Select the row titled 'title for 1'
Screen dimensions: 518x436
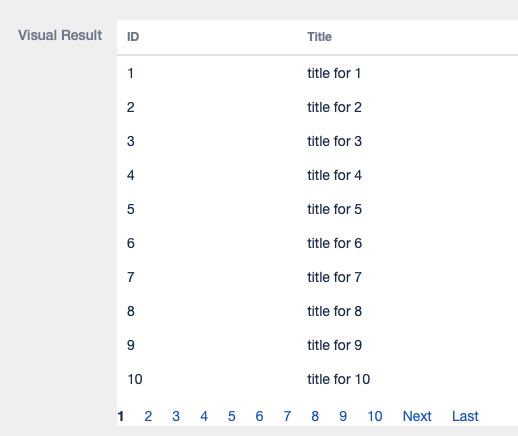click(317, 73)
